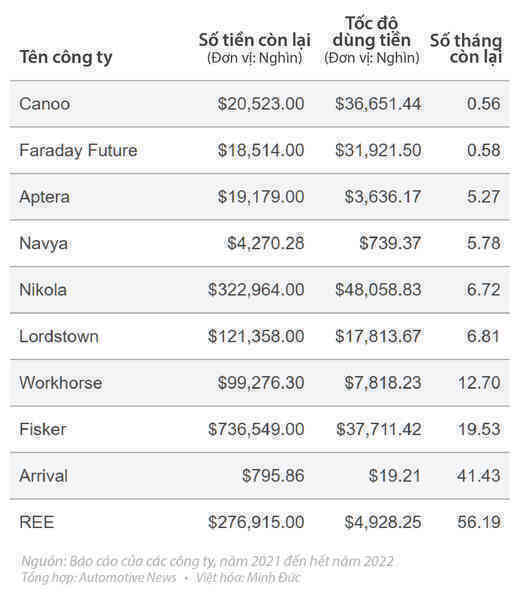This screenshot has width=525, height=599.
Task: Select the 'Số tháng còn lại' header
Action: [x=466, y=49]
